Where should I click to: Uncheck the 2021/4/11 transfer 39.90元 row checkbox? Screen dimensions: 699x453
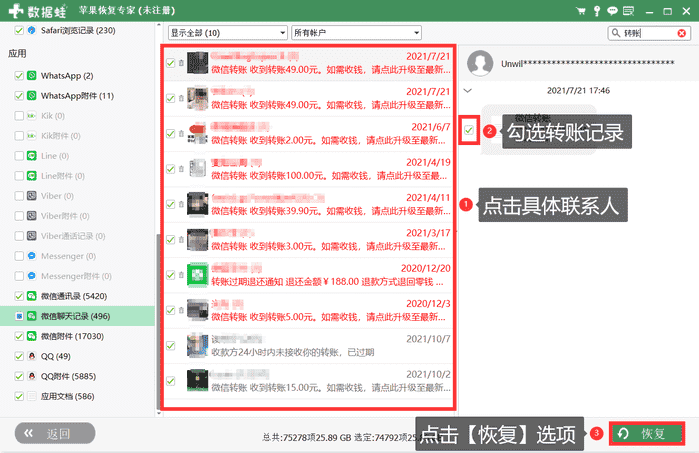click(x=170, y=204)
